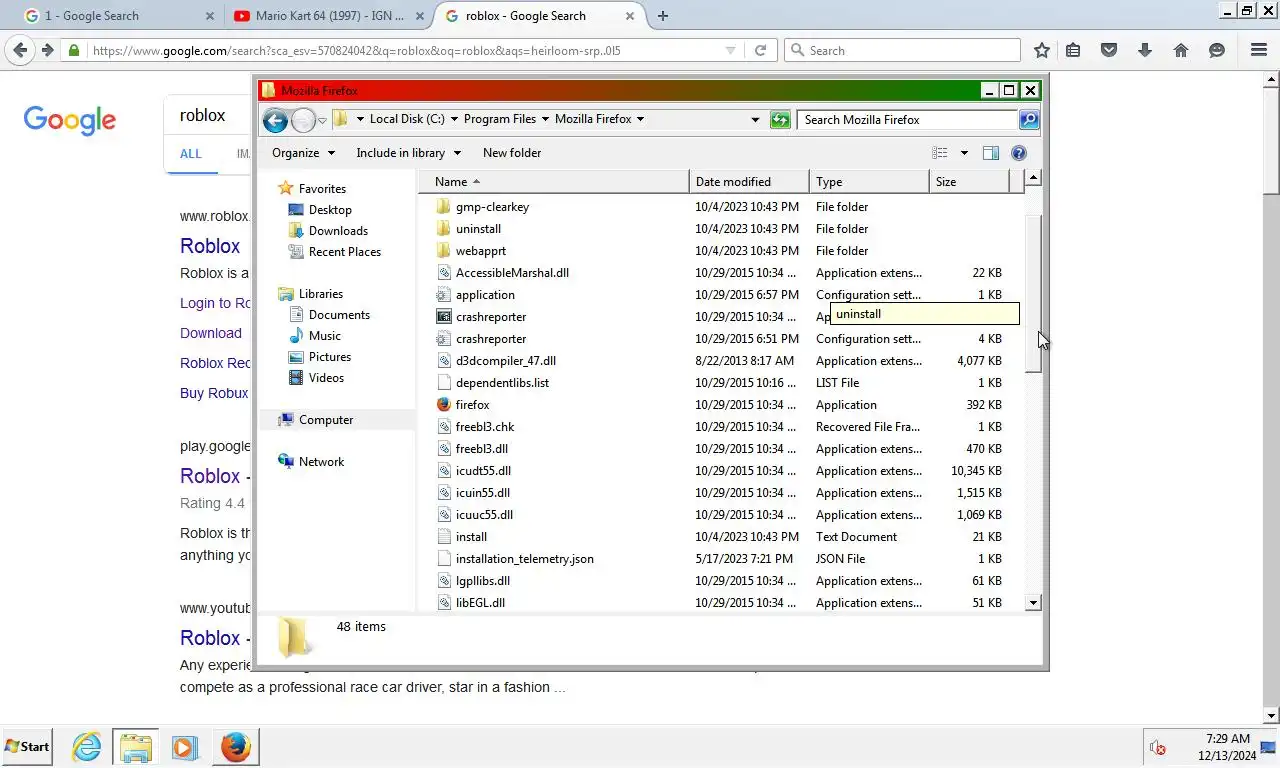Select the firefox application icon in file list
Image resolution: width=1280 pixels, height=768 pixels.
coord(444,405)
